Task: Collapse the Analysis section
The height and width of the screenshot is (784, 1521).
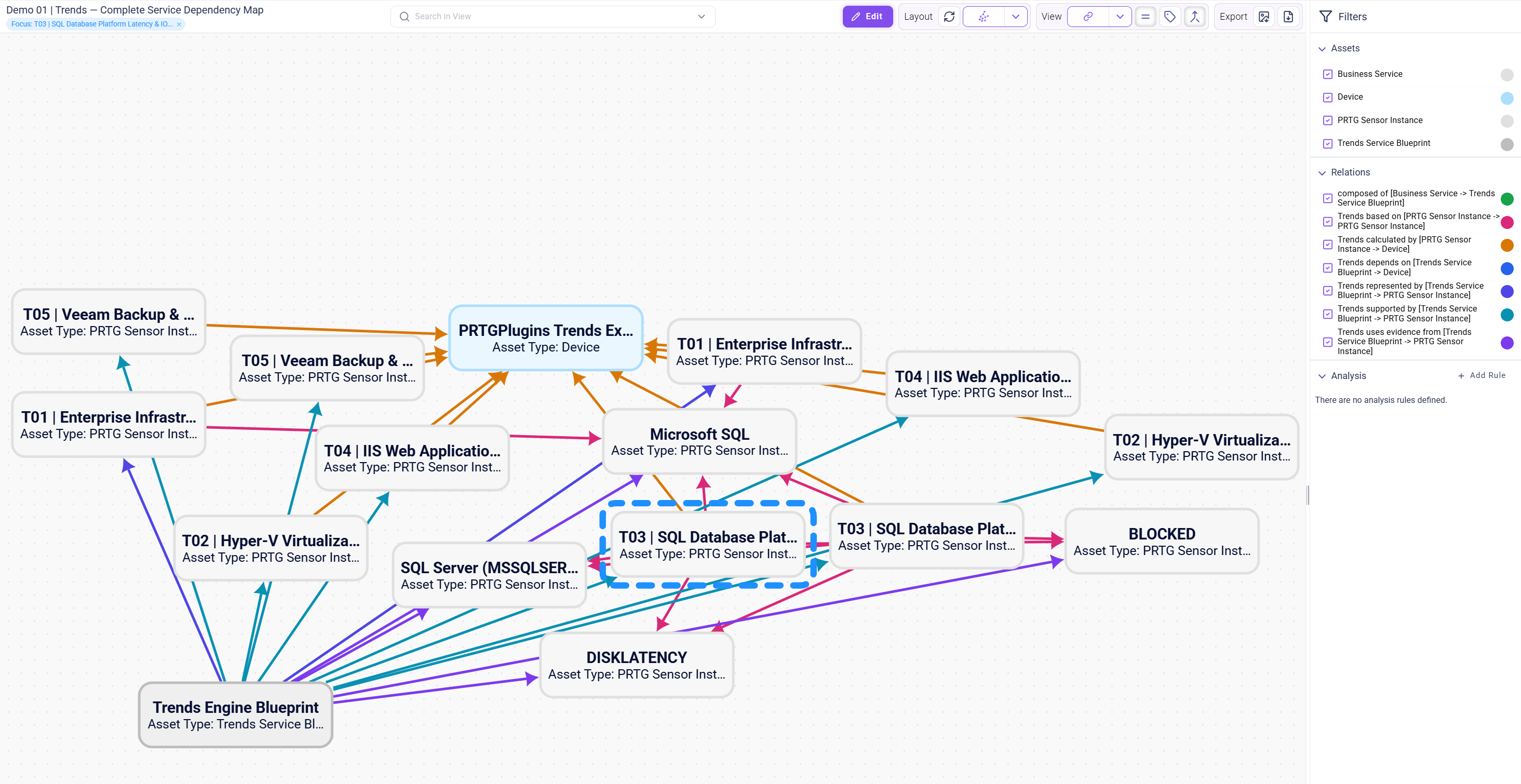Action: coord(1322,376)
